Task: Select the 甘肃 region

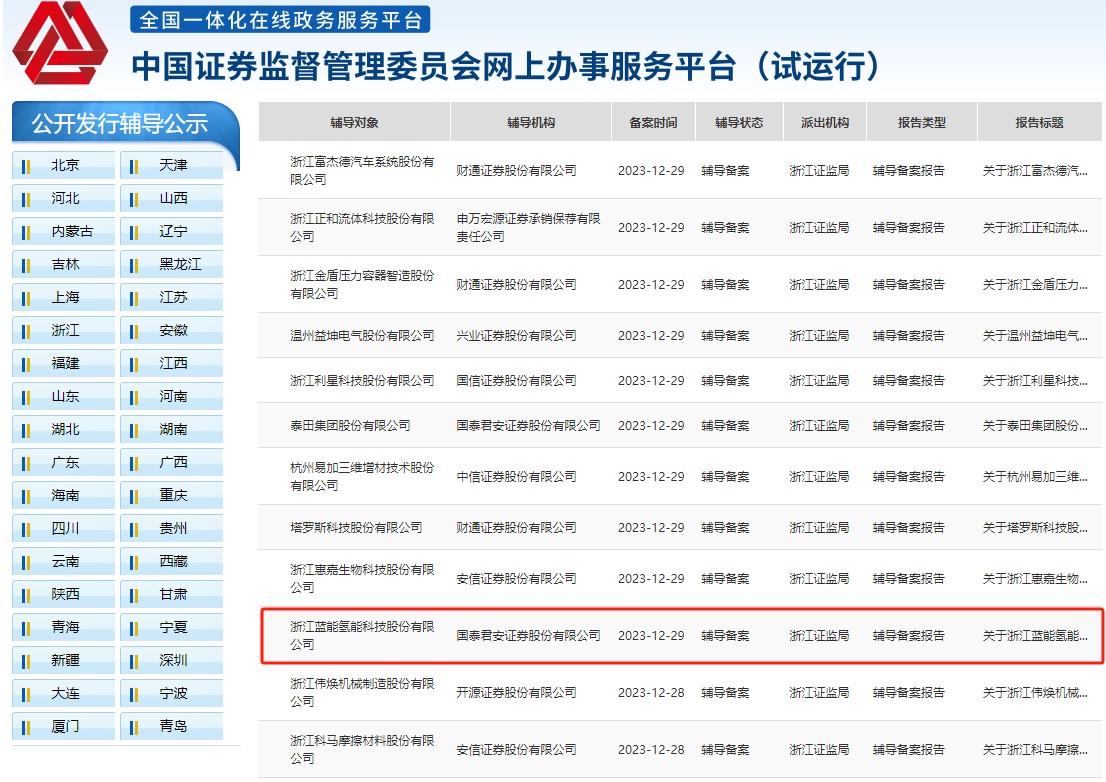Action: [x=171, y=594]
